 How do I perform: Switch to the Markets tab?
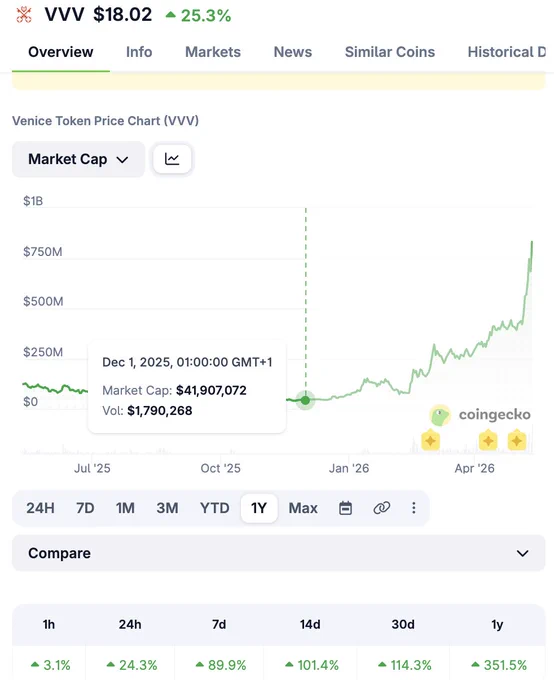[213, 52]
